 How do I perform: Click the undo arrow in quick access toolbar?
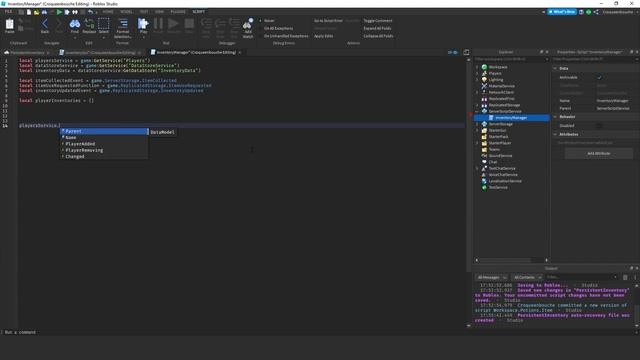pos(90,12)
